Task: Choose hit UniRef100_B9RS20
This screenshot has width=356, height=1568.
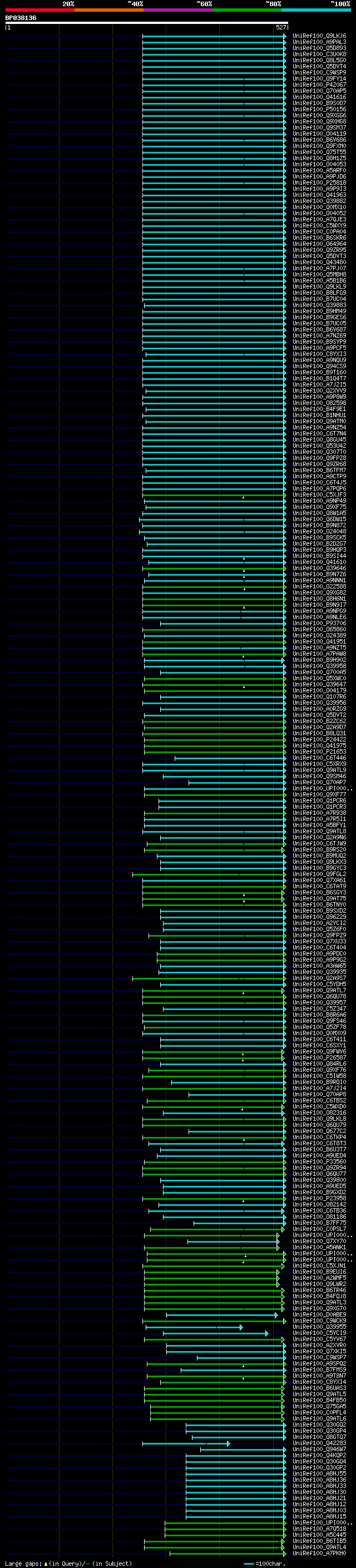Action: point(319,850)
